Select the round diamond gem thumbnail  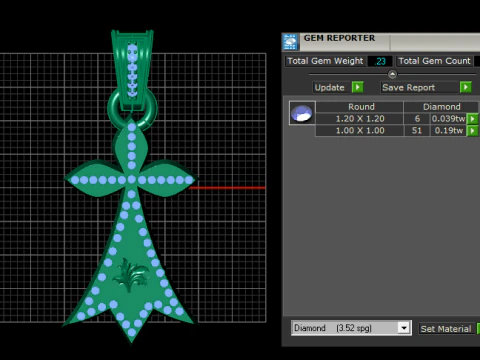click(x=302, y=113)
